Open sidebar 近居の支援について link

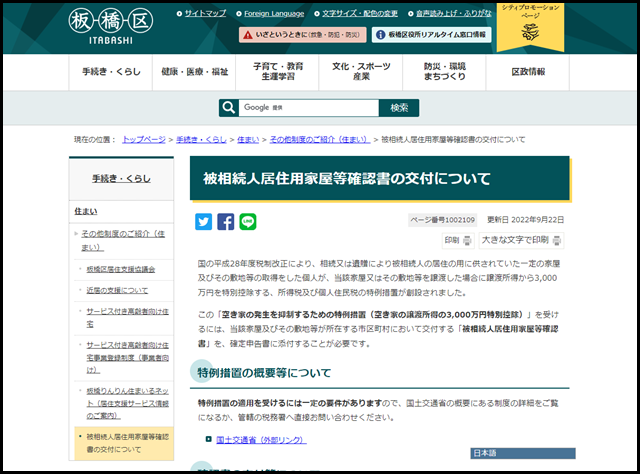(117, 290)
